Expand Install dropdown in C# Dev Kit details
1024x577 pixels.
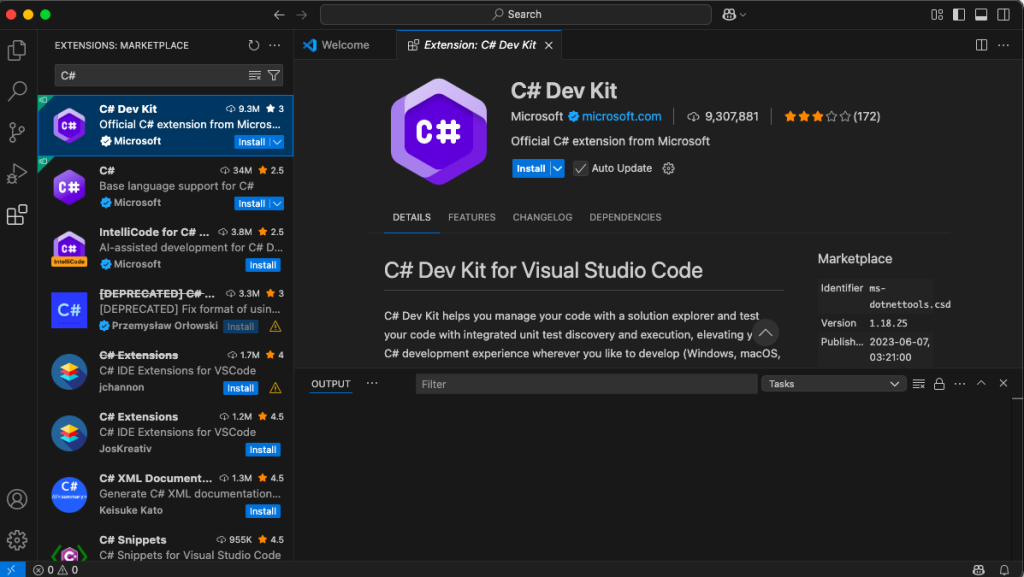click(x=557, y=168)
